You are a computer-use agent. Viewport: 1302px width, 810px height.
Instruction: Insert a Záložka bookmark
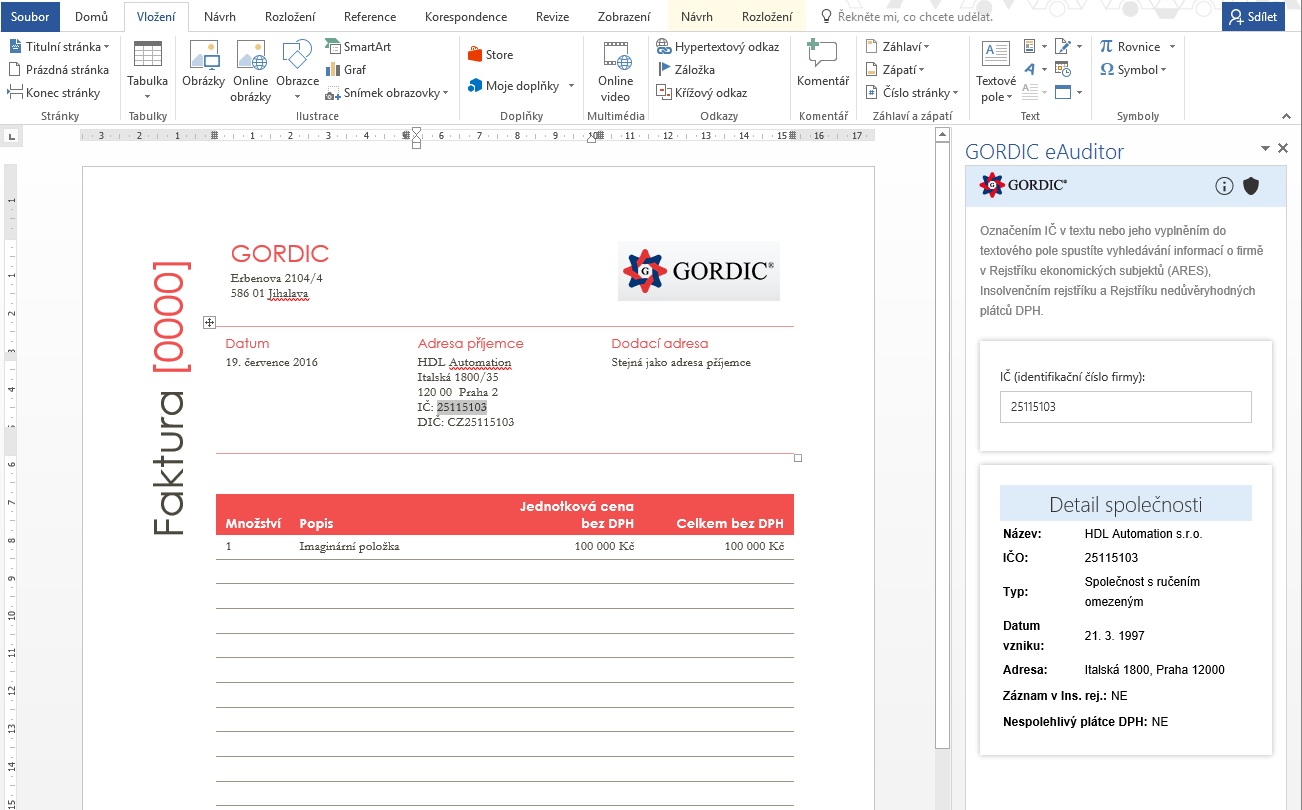tap(686, 70)
